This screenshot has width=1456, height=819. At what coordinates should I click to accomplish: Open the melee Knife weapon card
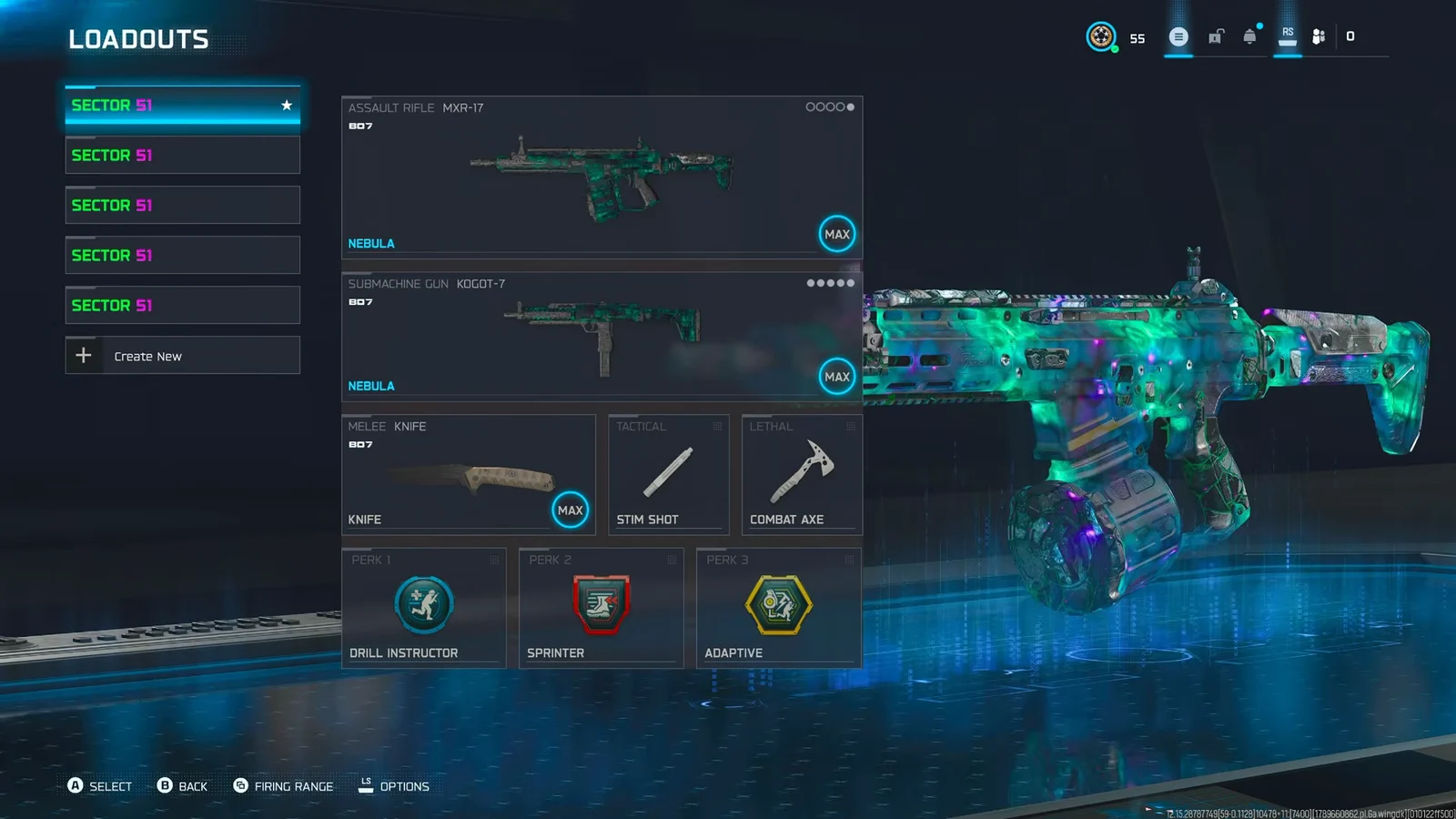[469, 474]
